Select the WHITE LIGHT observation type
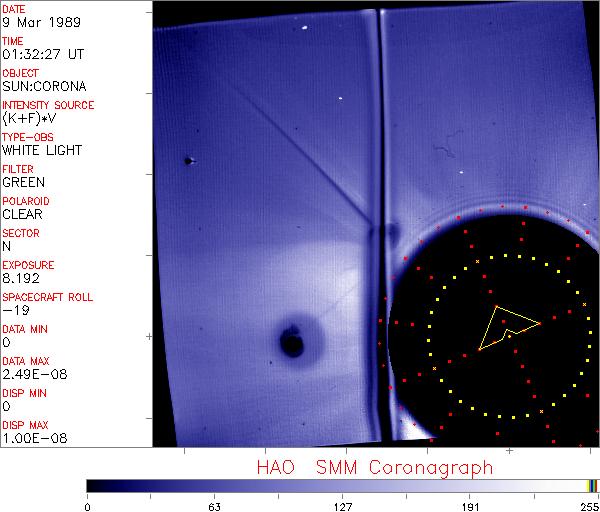The image size is (600, 512). click(41, 151)
